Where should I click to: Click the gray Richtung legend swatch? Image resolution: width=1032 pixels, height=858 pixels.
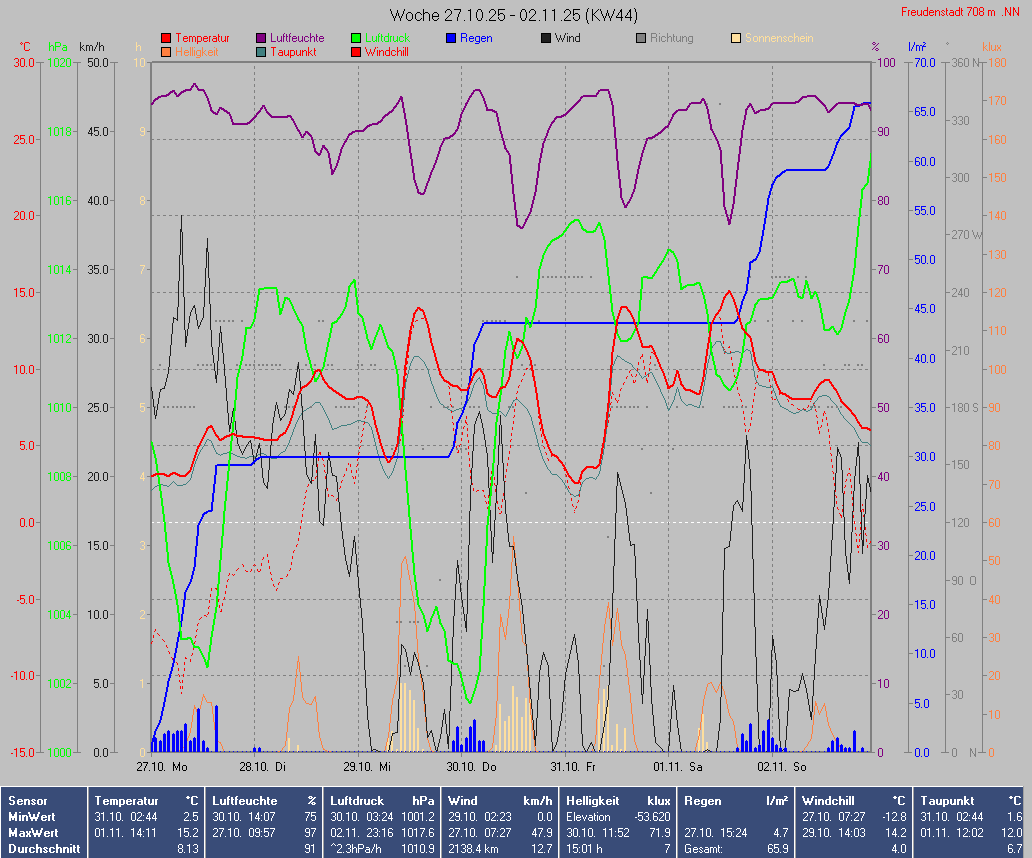(641, 38)
